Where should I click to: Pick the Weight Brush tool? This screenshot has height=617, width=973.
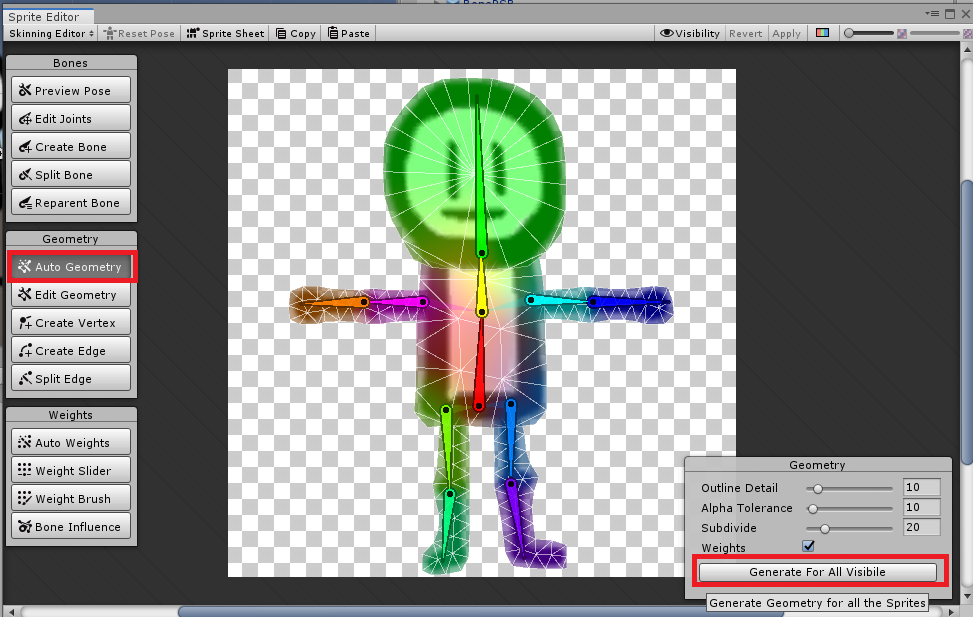71,498
